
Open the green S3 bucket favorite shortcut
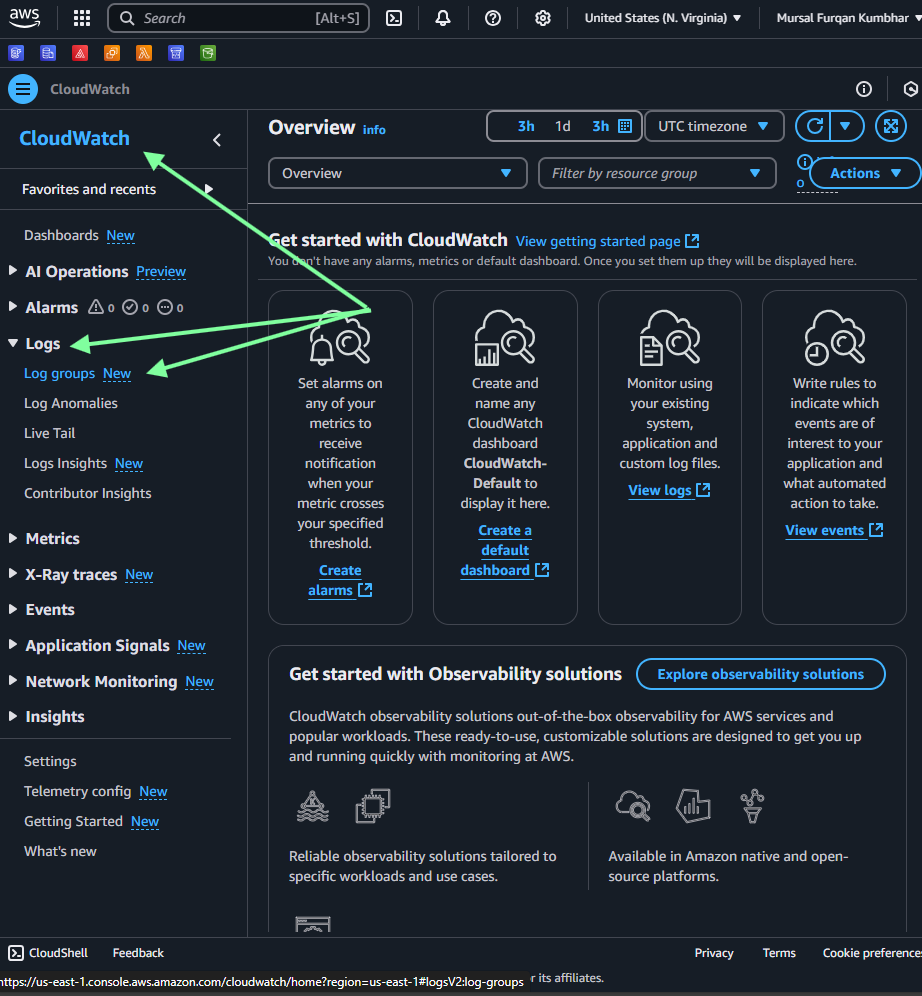(x=208, y=53)
